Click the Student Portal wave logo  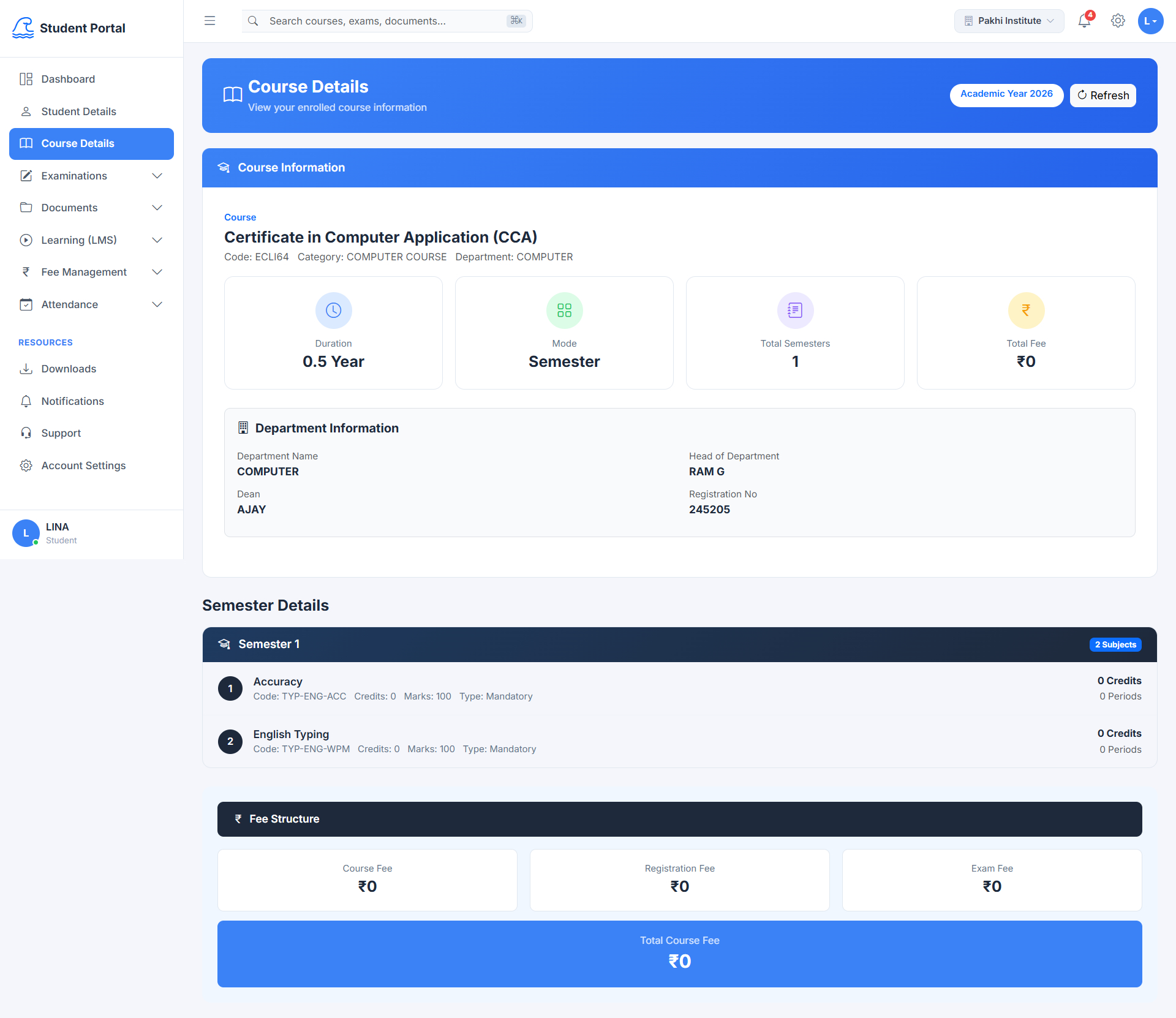coord(23,28)
